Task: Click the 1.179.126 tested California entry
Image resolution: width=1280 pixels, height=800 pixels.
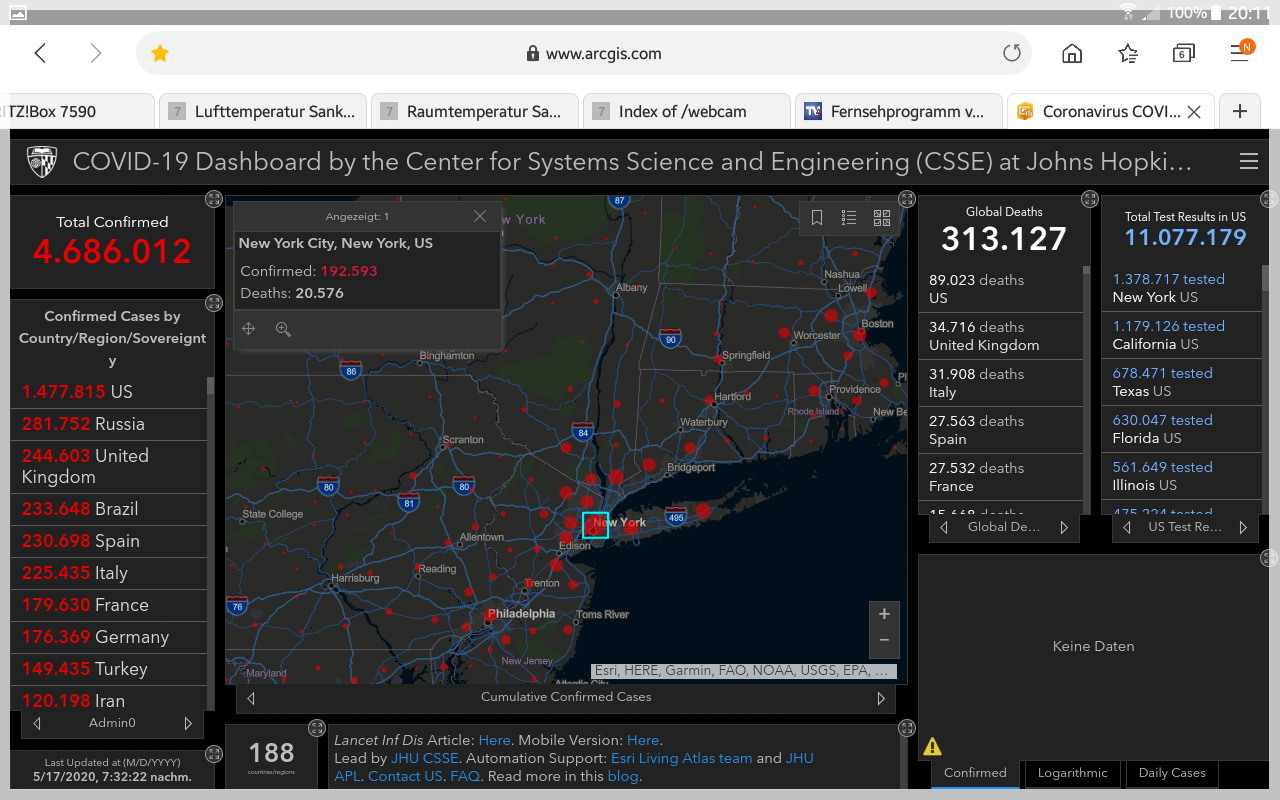Action: (x=1182, y=335)
